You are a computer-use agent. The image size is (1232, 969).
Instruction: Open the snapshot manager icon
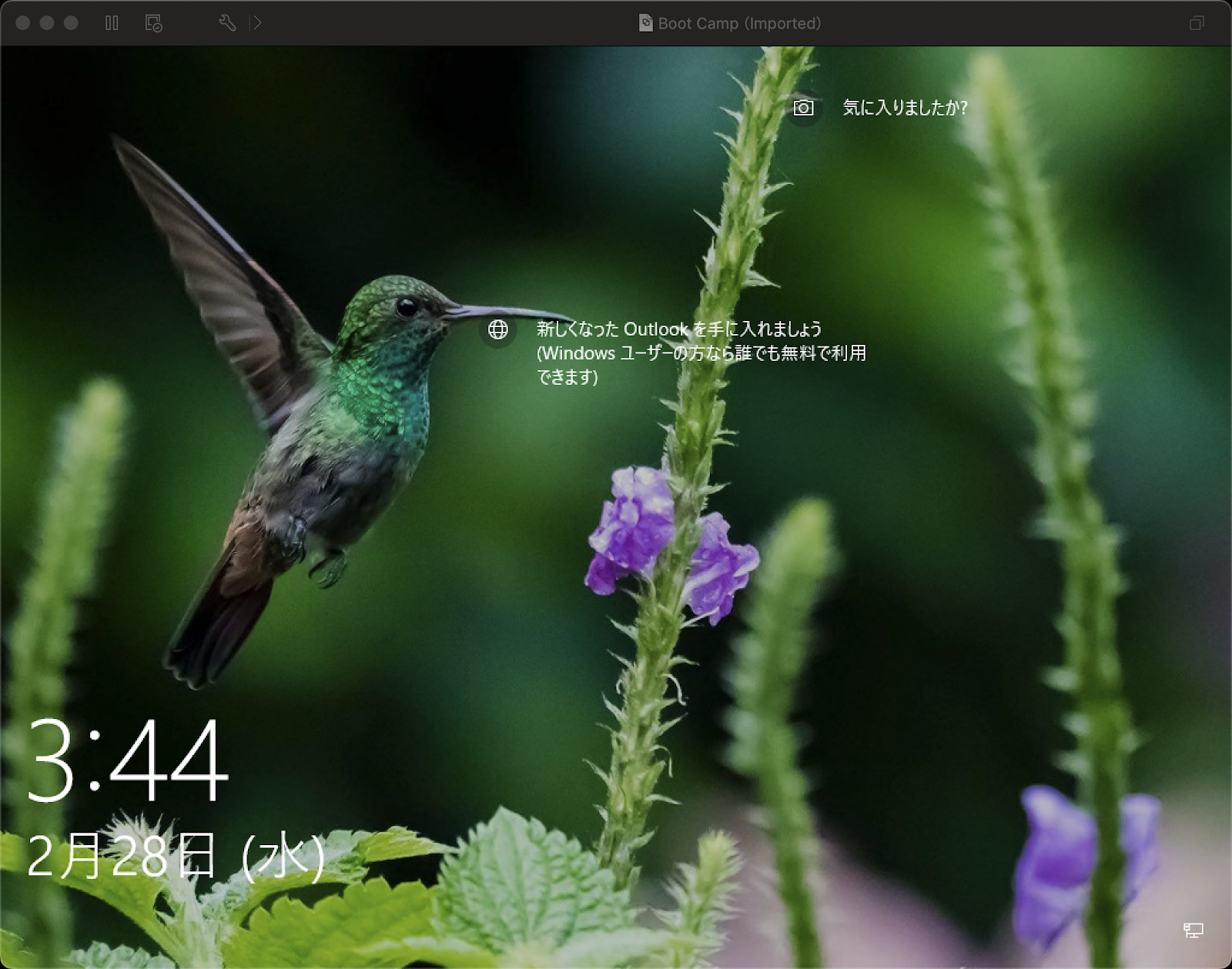click(153, 23)
